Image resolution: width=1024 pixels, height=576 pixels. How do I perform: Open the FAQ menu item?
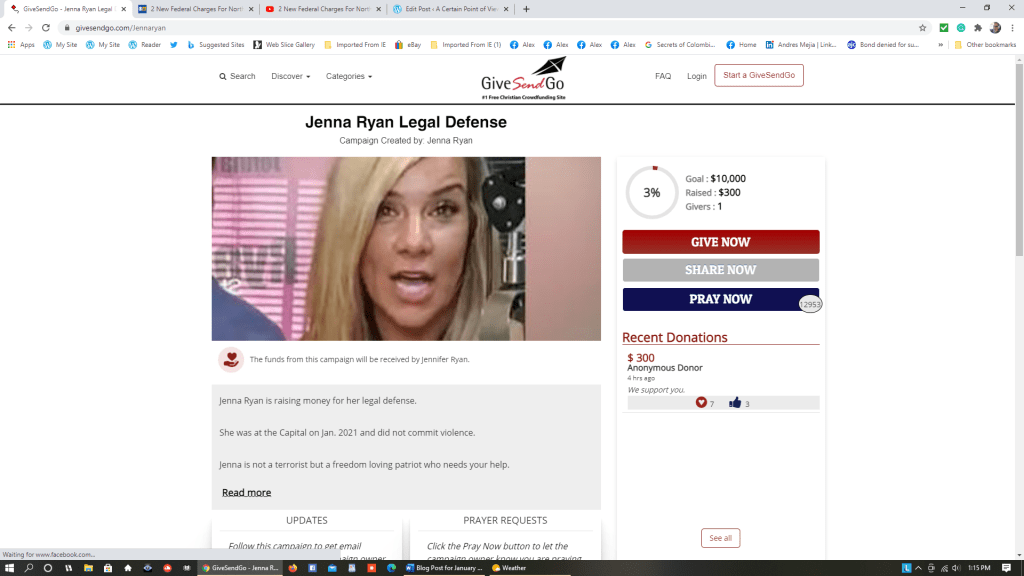click(663, 76)
